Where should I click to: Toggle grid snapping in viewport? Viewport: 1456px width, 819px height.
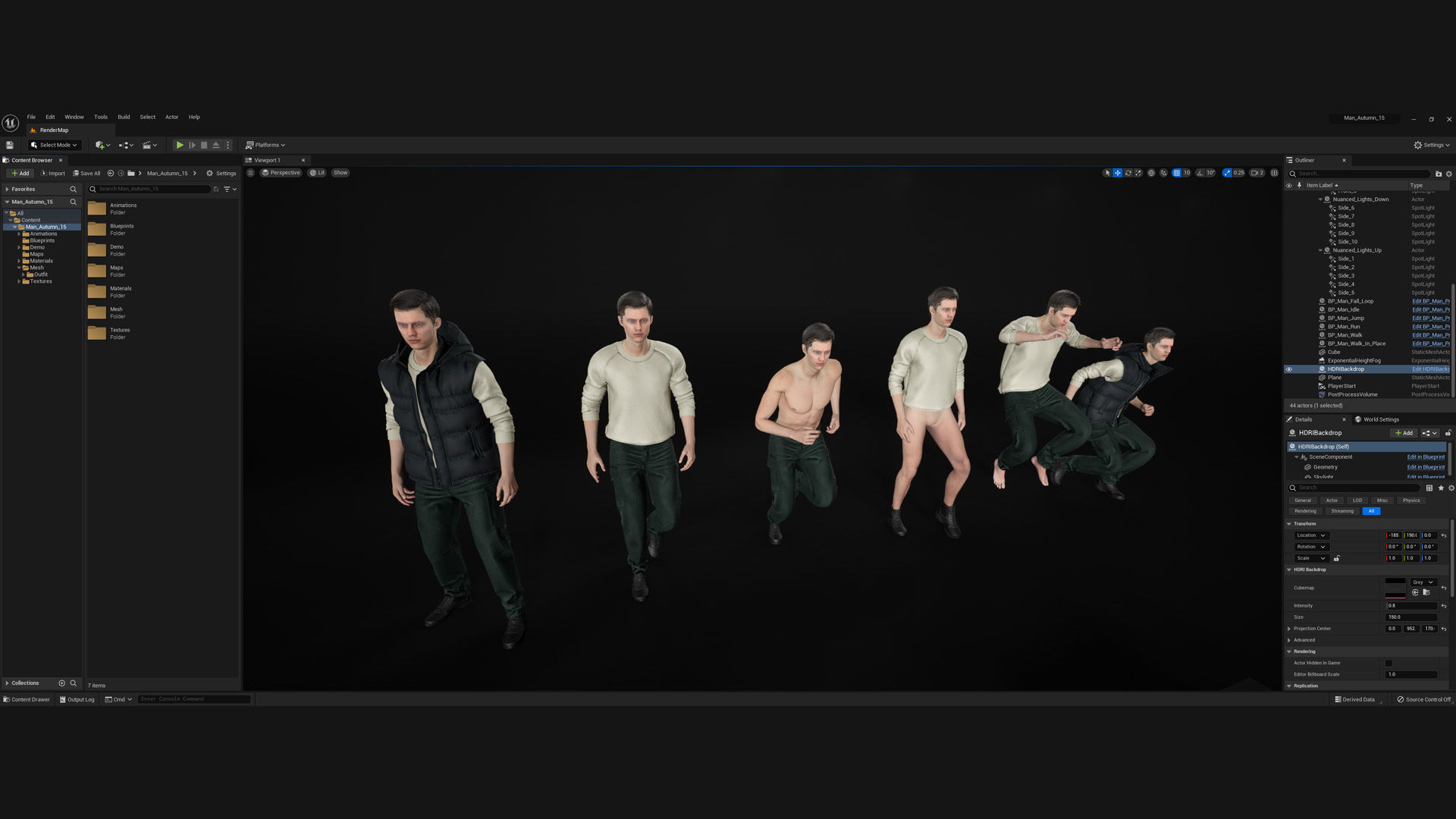pos(1177,173)
